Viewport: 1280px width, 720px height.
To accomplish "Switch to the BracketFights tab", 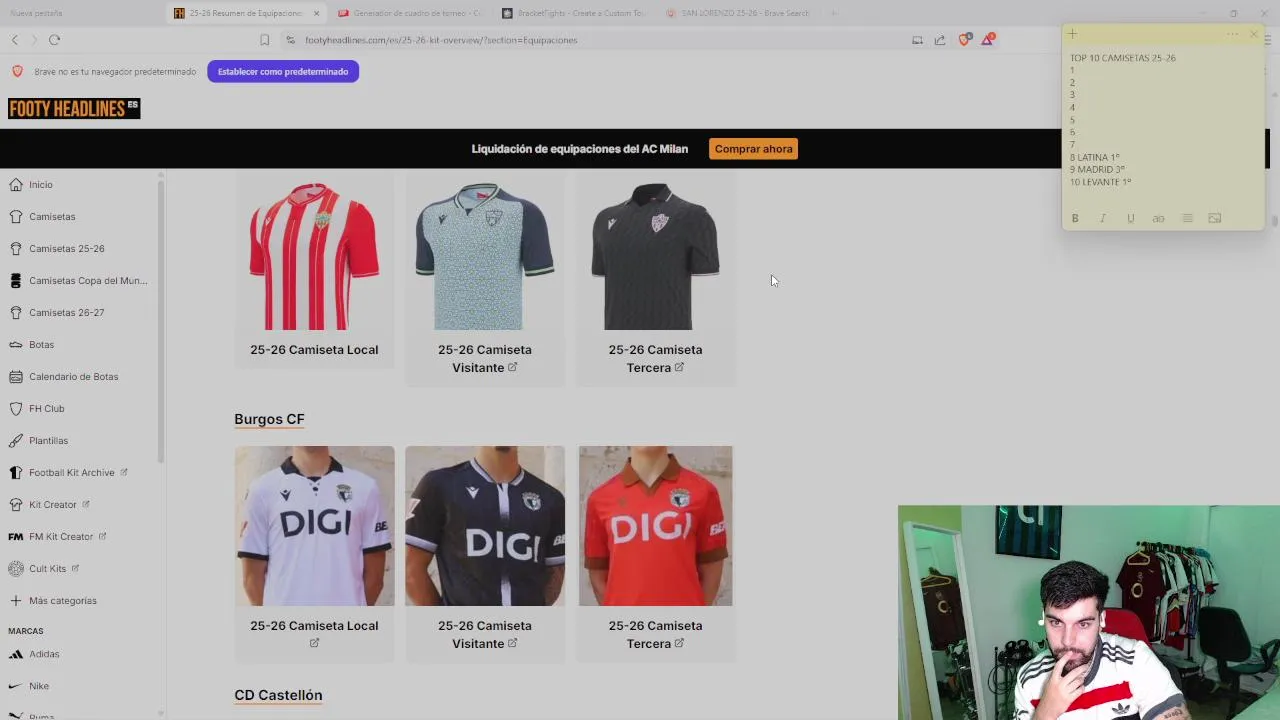I will click(x=573, y=13).
